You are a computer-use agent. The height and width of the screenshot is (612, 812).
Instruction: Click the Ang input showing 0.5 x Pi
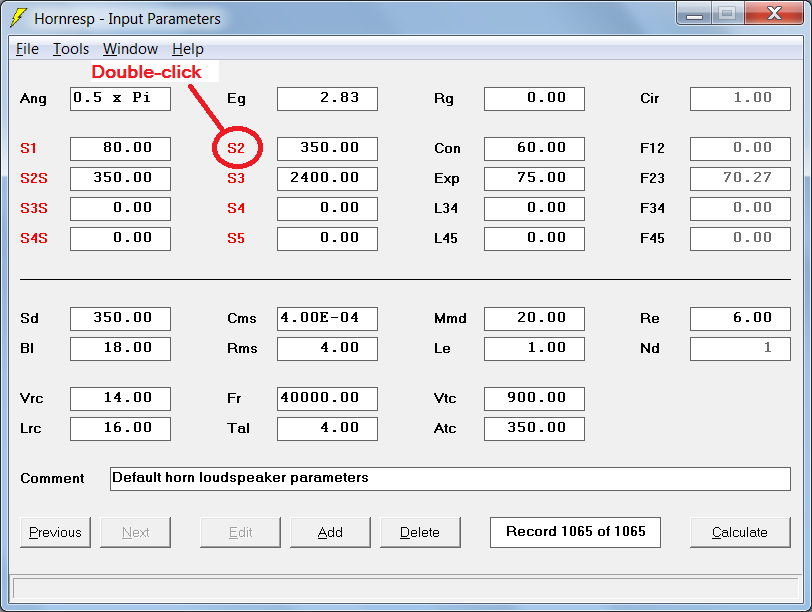point(120,98)
